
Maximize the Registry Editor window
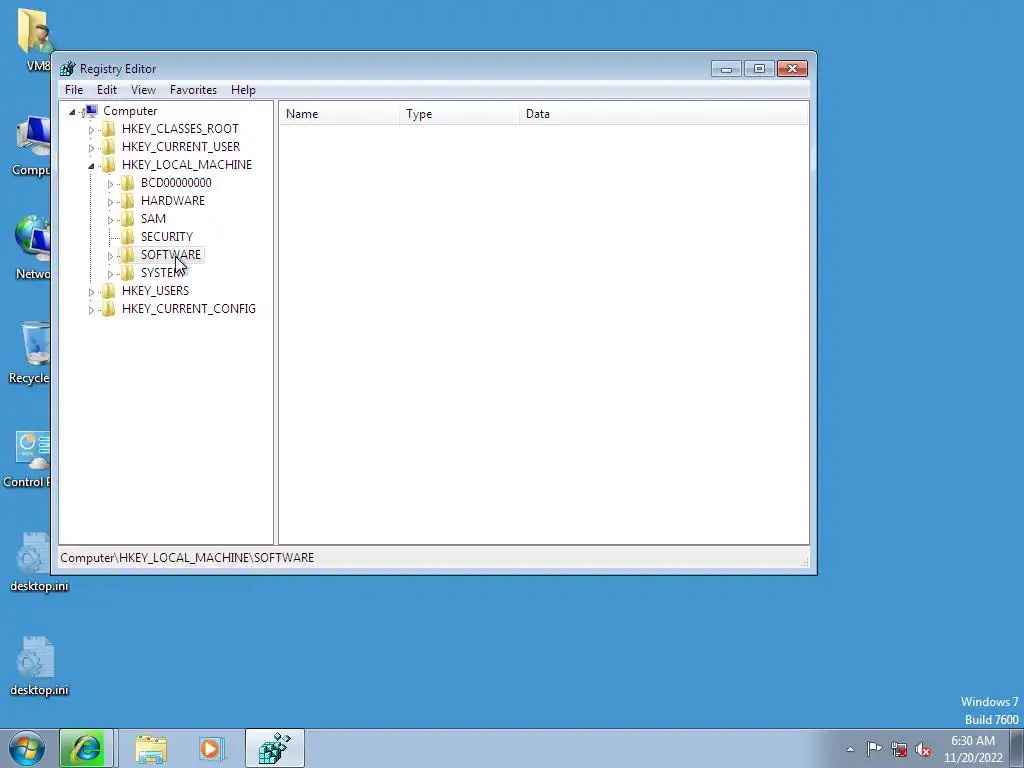[x=759, y=69]
